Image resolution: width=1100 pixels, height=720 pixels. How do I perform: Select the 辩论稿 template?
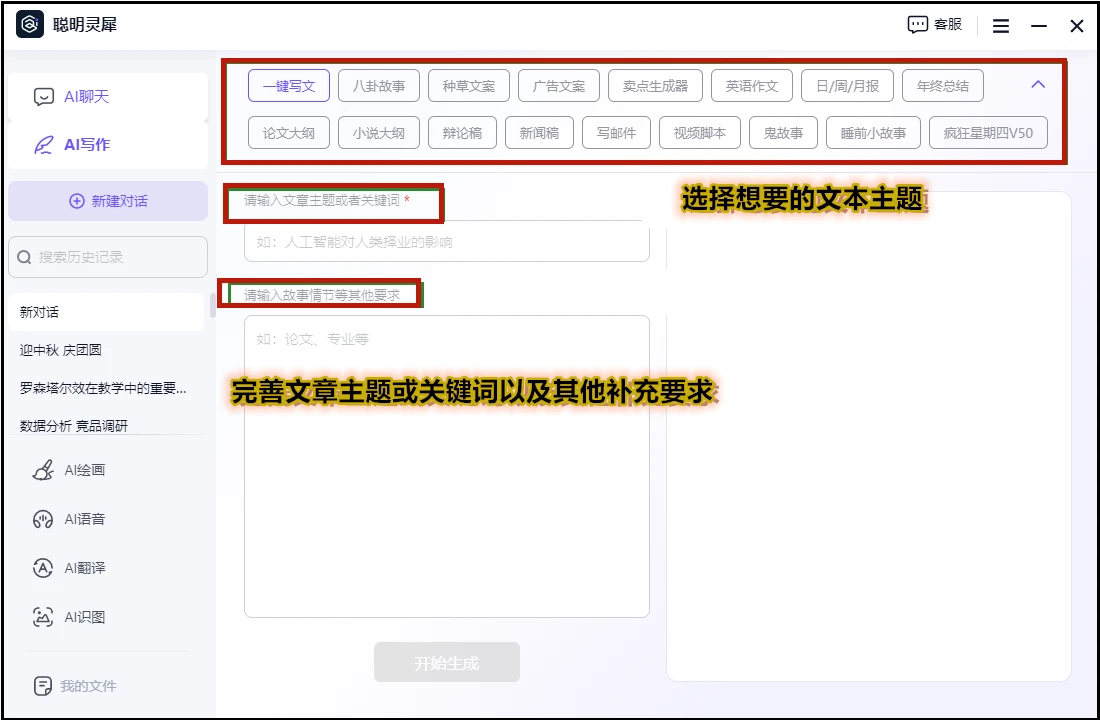click(462, 133)
